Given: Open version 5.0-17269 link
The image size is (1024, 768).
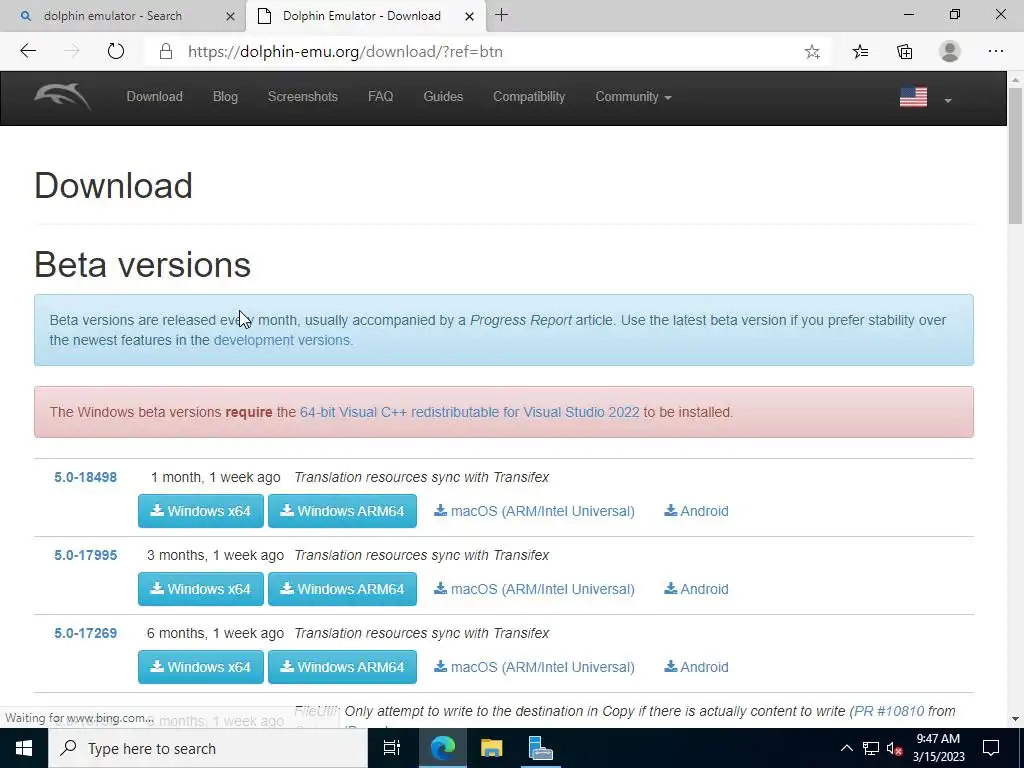Looking at the screenshot, I should [x=86, y=633].
